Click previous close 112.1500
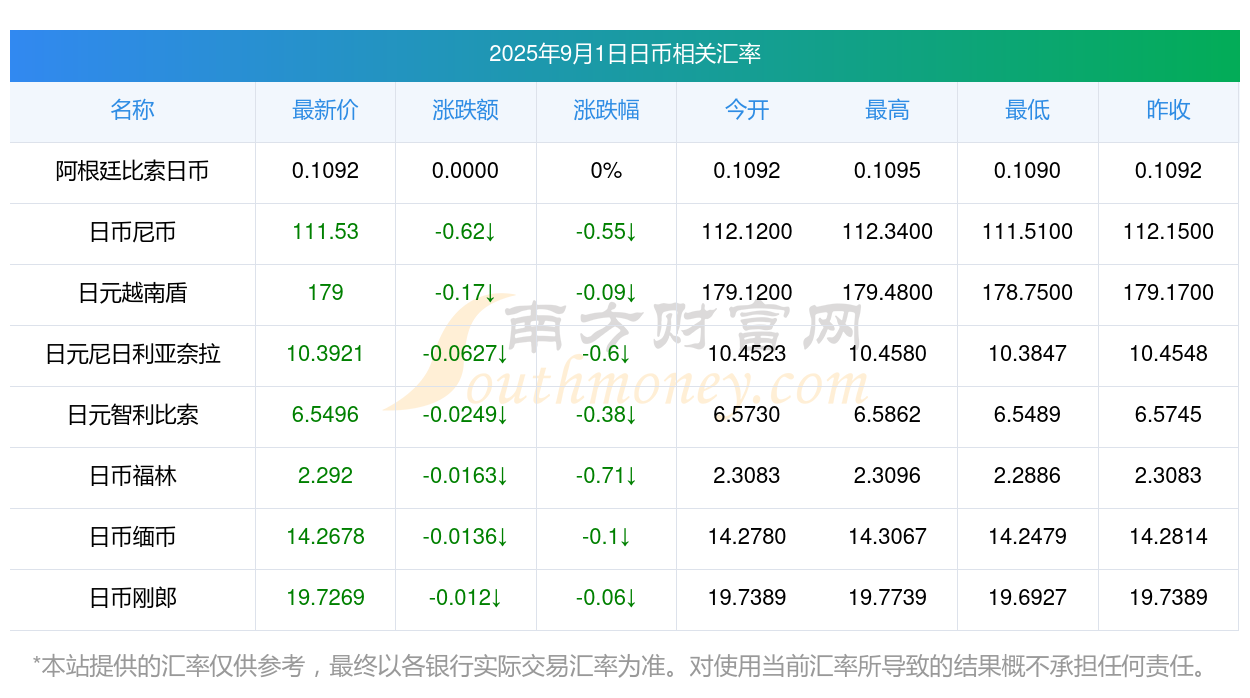1250x698 pixels. tap(1168, 232)
